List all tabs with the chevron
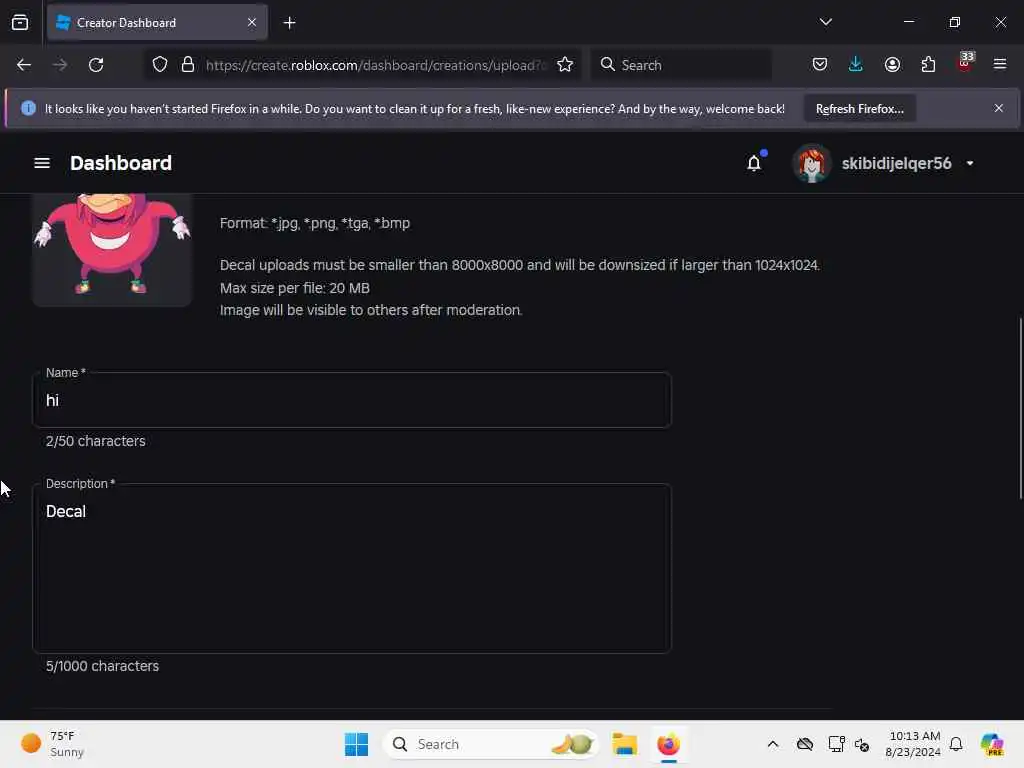1024x768 pixels. [x=825, y=22]
